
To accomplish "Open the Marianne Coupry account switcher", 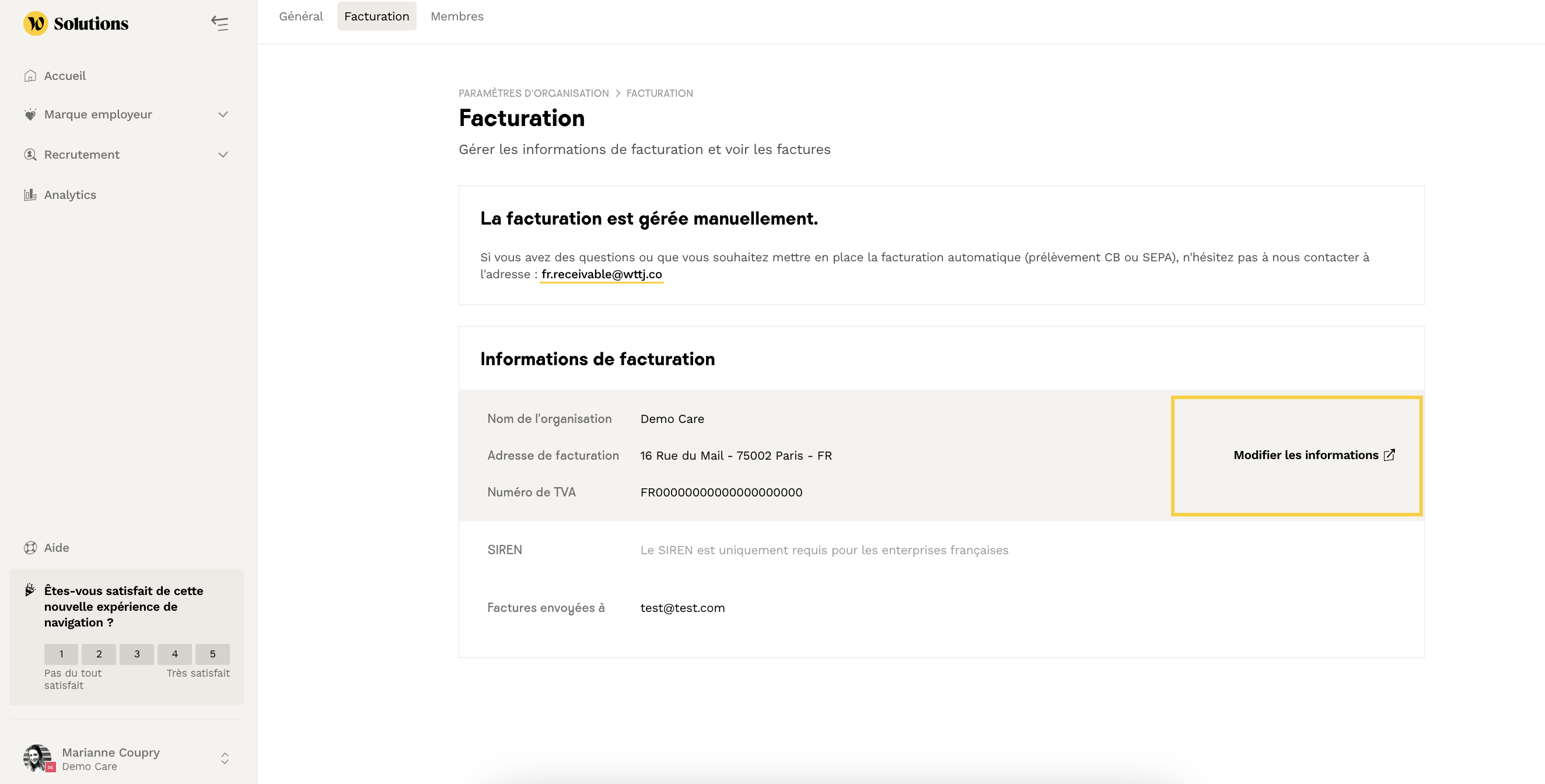I will (x=224, y=758).
